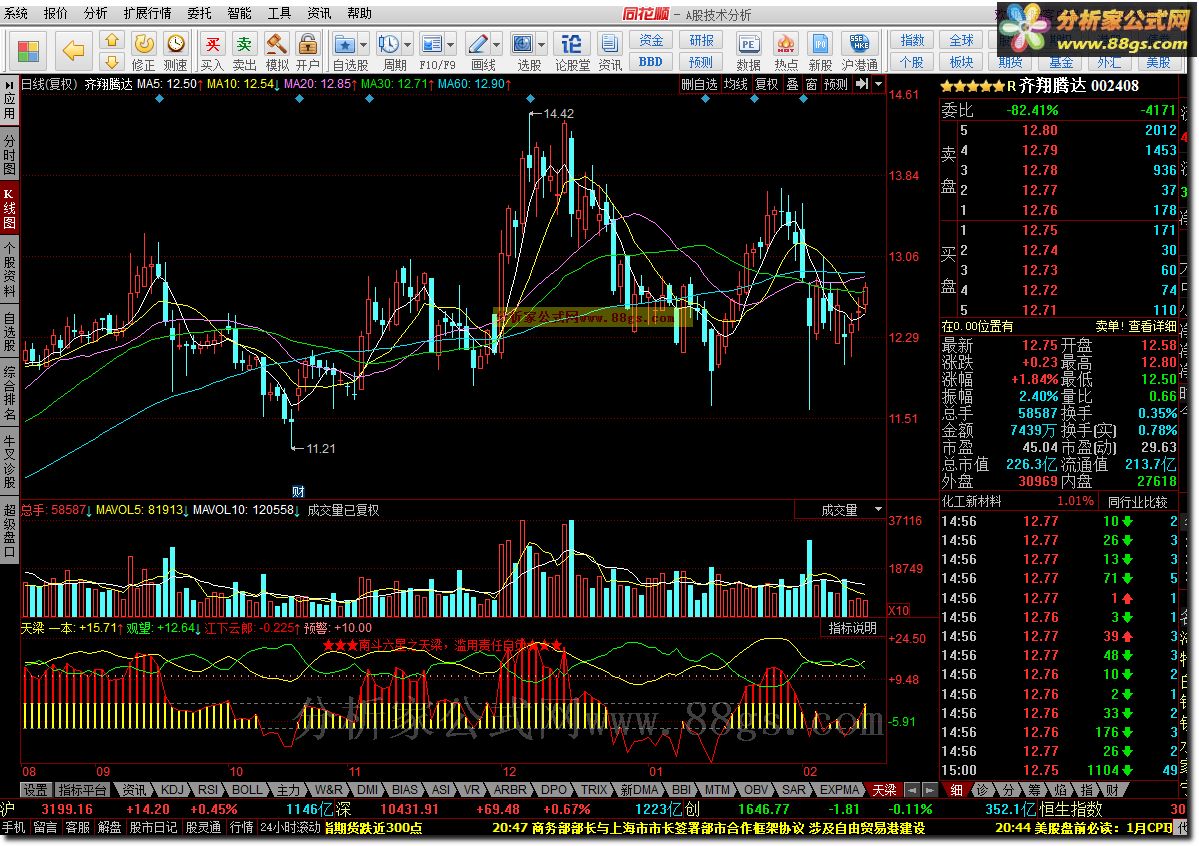
Task: Click the colorful home grid icon
Action: [x=28, y=51]
